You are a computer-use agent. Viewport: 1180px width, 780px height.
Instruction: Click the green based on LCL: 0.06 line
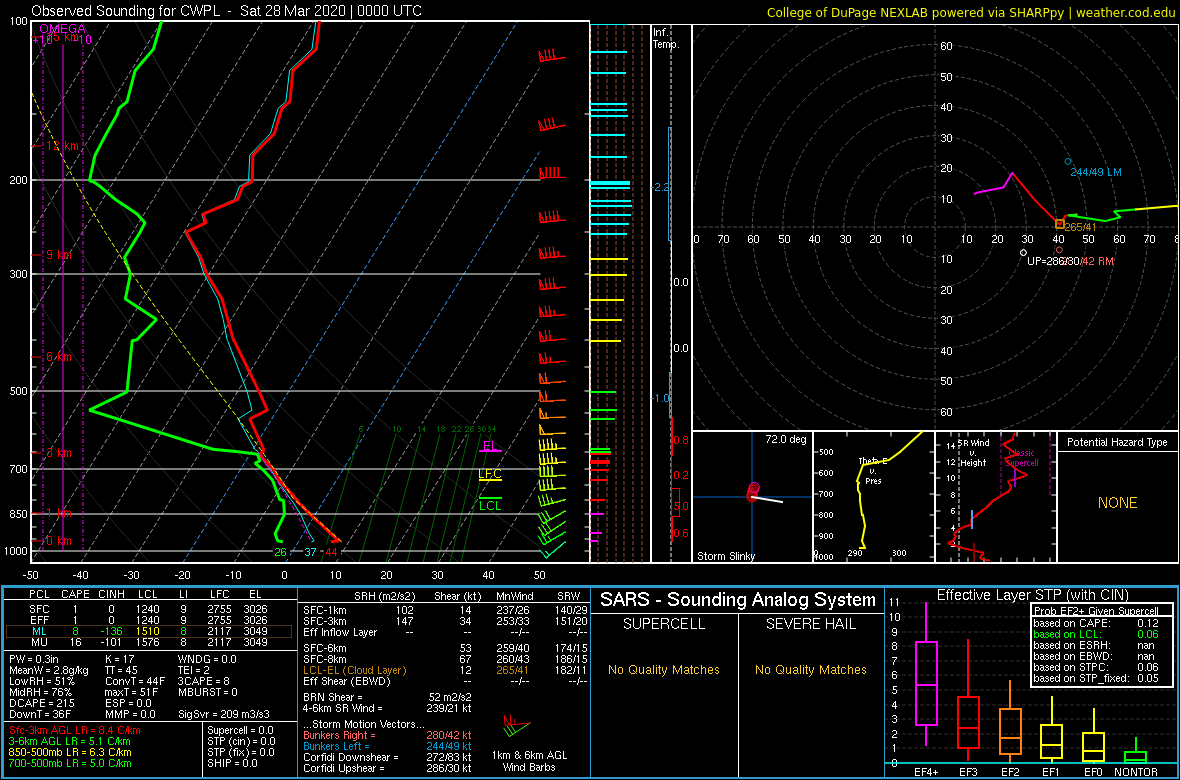pyautogui.click(x=1096, y=634)
